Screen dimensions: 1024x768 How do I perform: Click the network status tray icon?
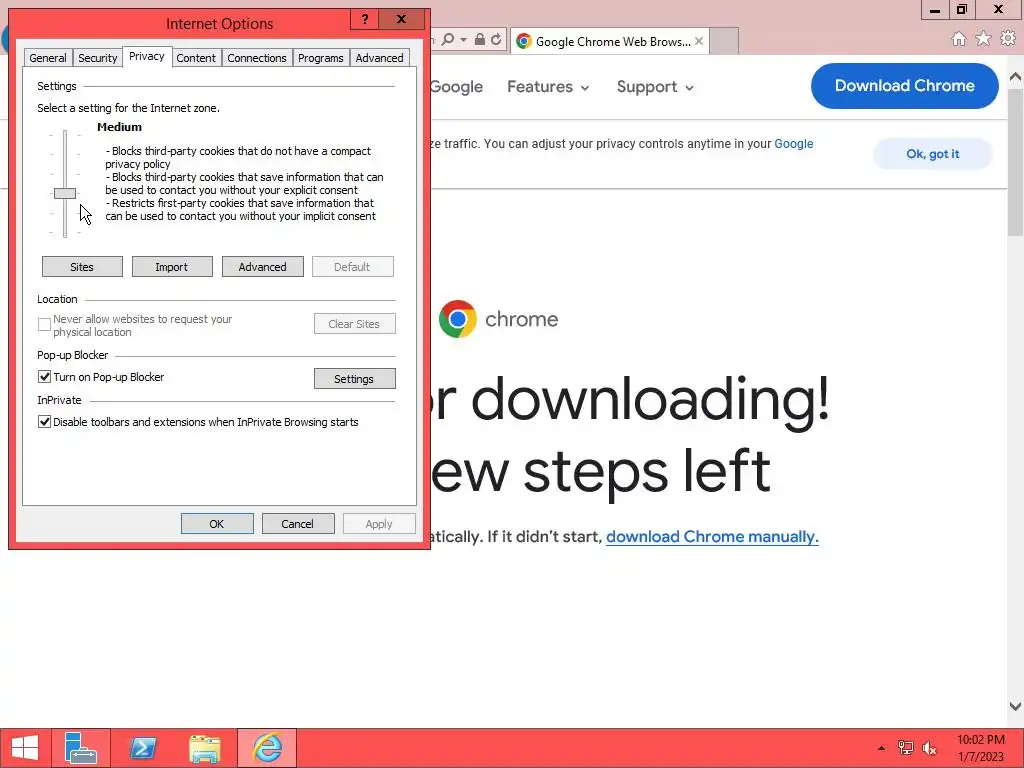(905, 748)
